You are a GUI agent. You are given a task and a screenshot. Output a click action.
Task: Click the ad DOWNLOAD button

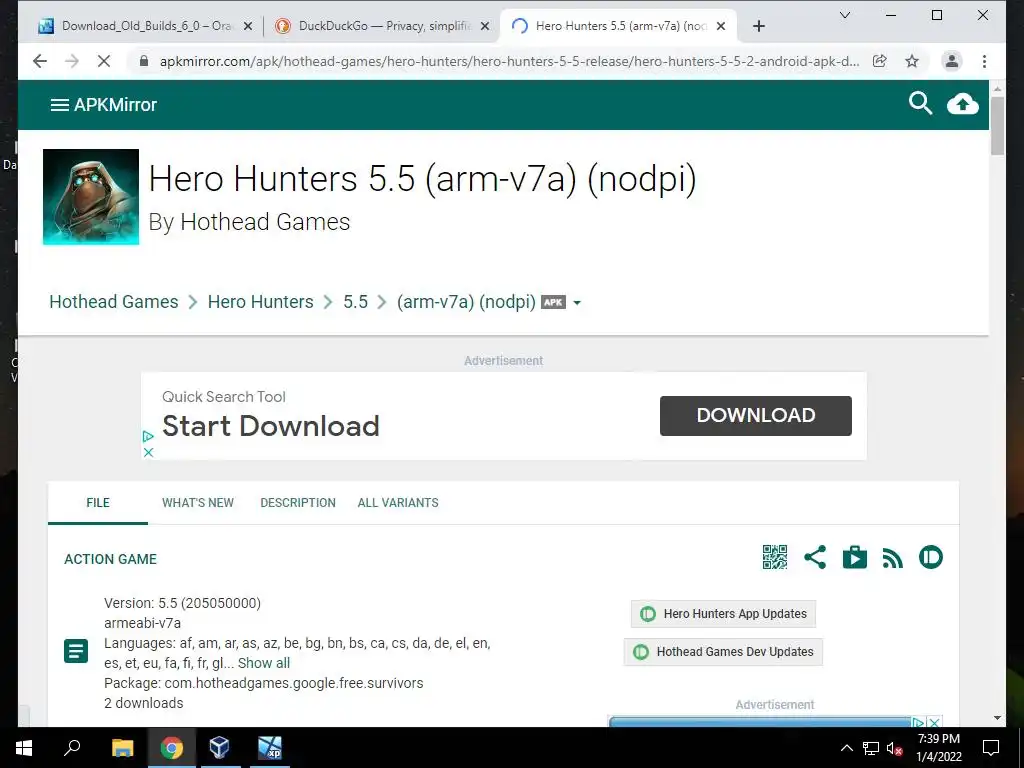tap(756, 415)
